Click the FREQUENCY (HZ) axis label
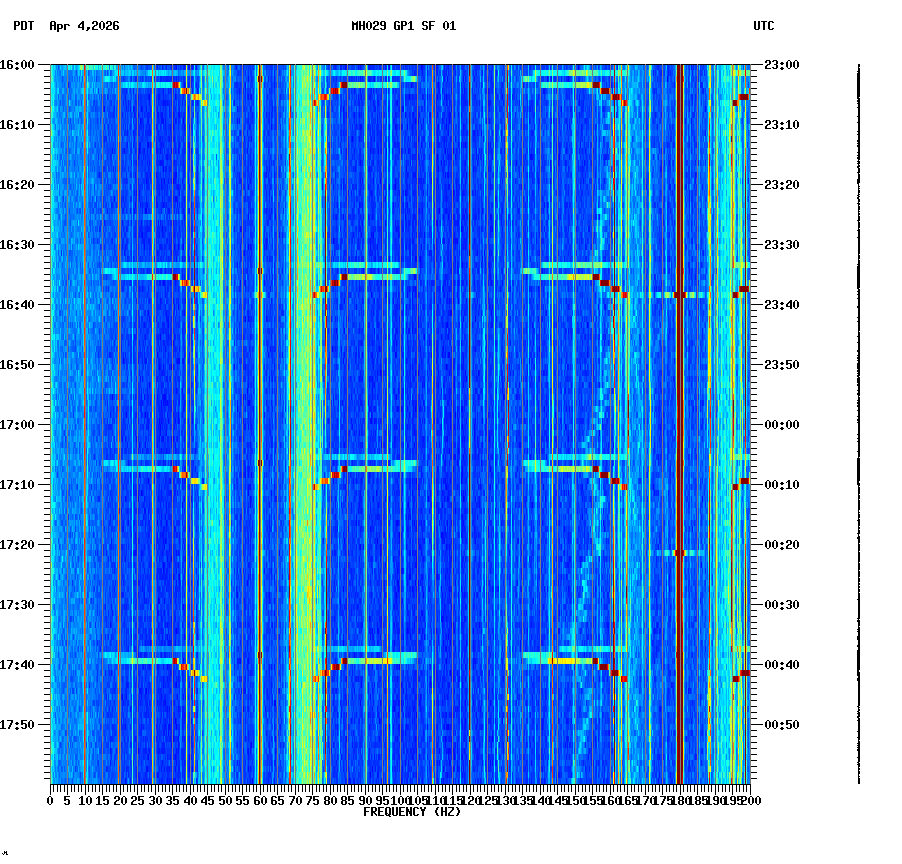902x864 pixels. coord(411,812)
